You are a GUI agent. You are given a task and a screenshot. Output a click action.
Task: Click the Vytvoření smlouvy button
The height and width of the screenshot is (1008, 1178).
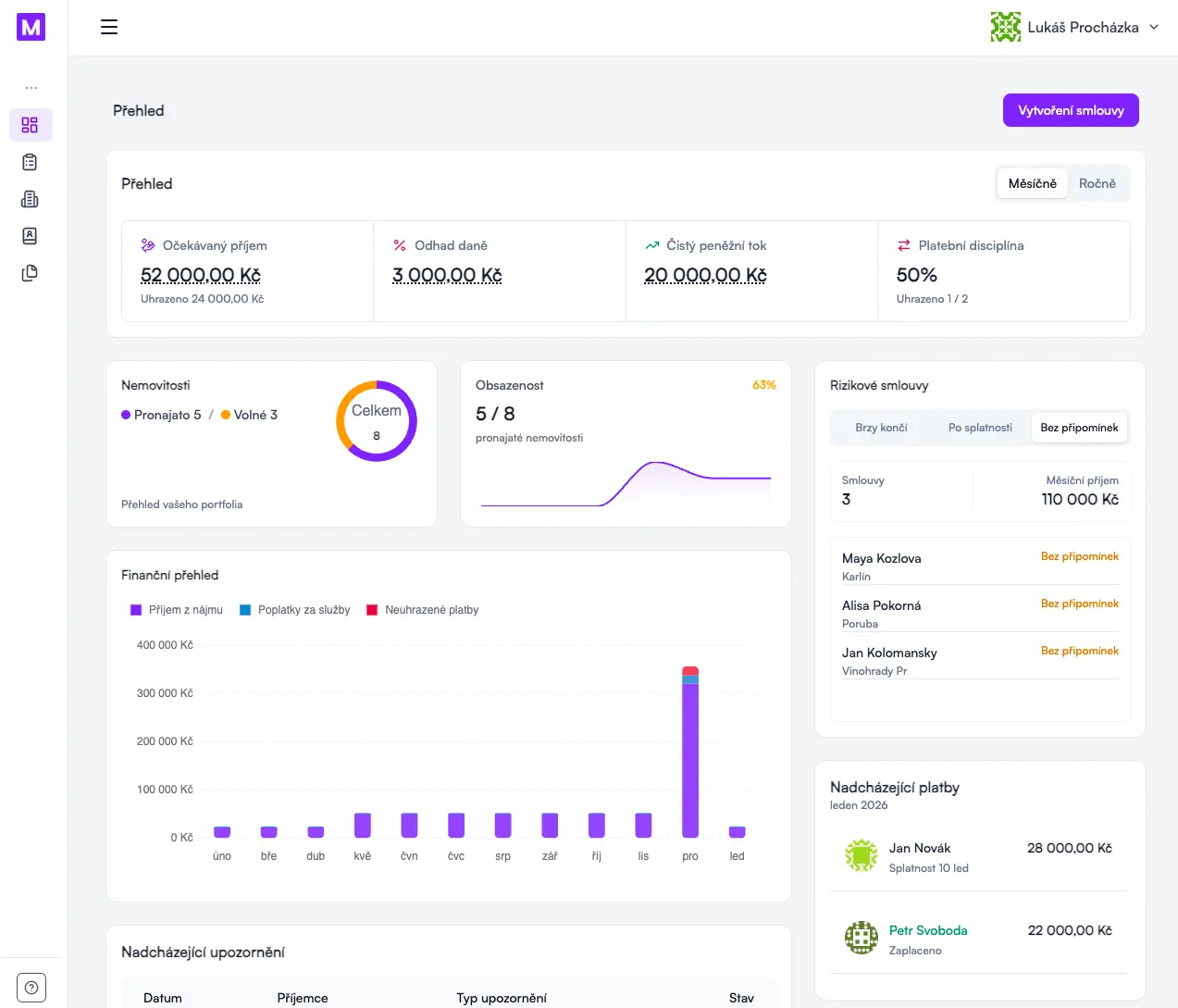click(1071, 110)
